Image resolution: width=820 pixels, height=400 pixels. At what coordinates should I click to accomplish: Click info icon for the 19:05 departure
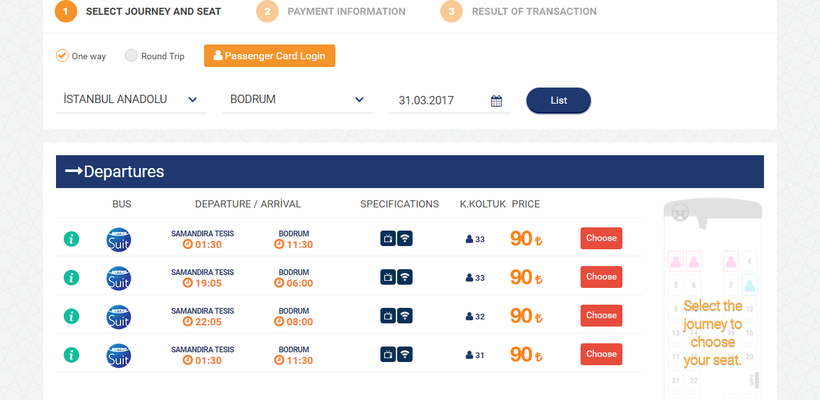coord(71,277)
